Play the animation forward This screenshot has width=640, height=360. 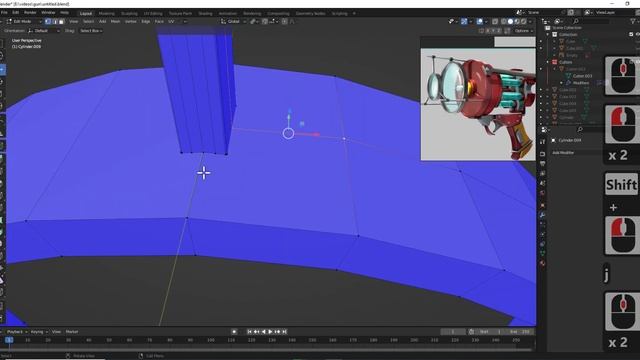point(270,332)
